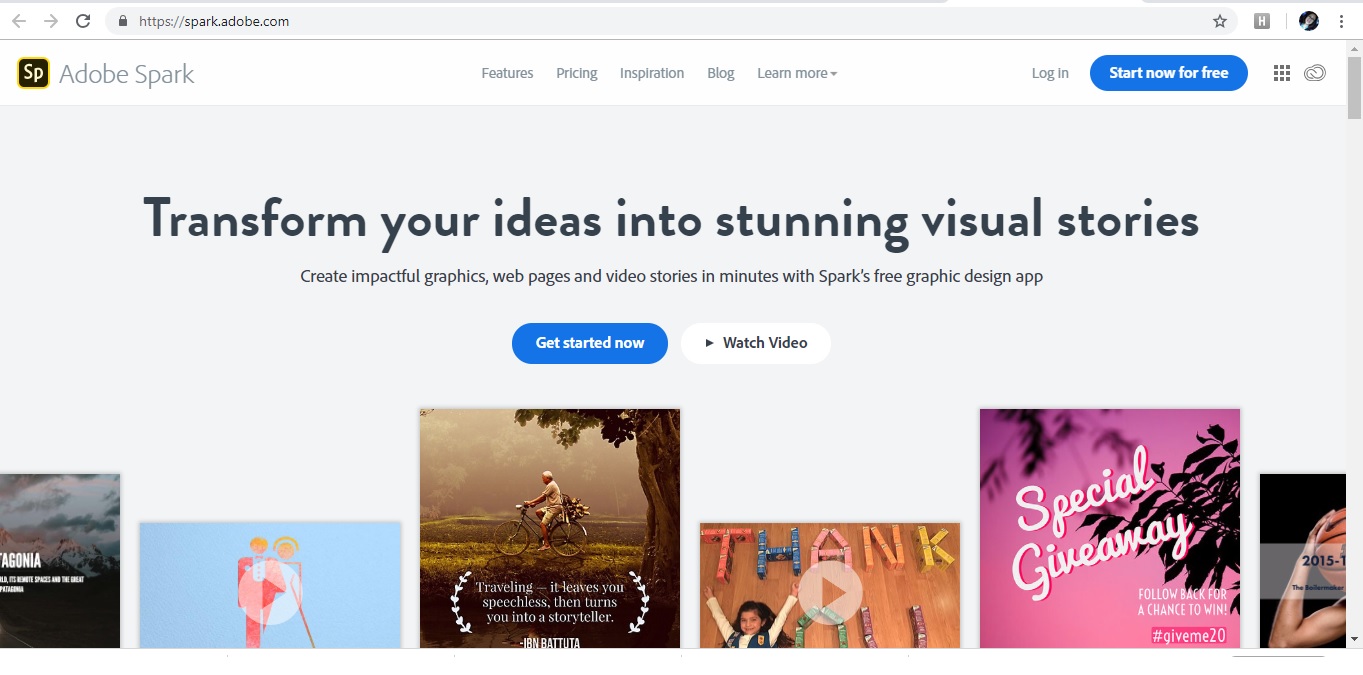
Task: Click the Creative Cloud icon
Action: click(1315, 73)
